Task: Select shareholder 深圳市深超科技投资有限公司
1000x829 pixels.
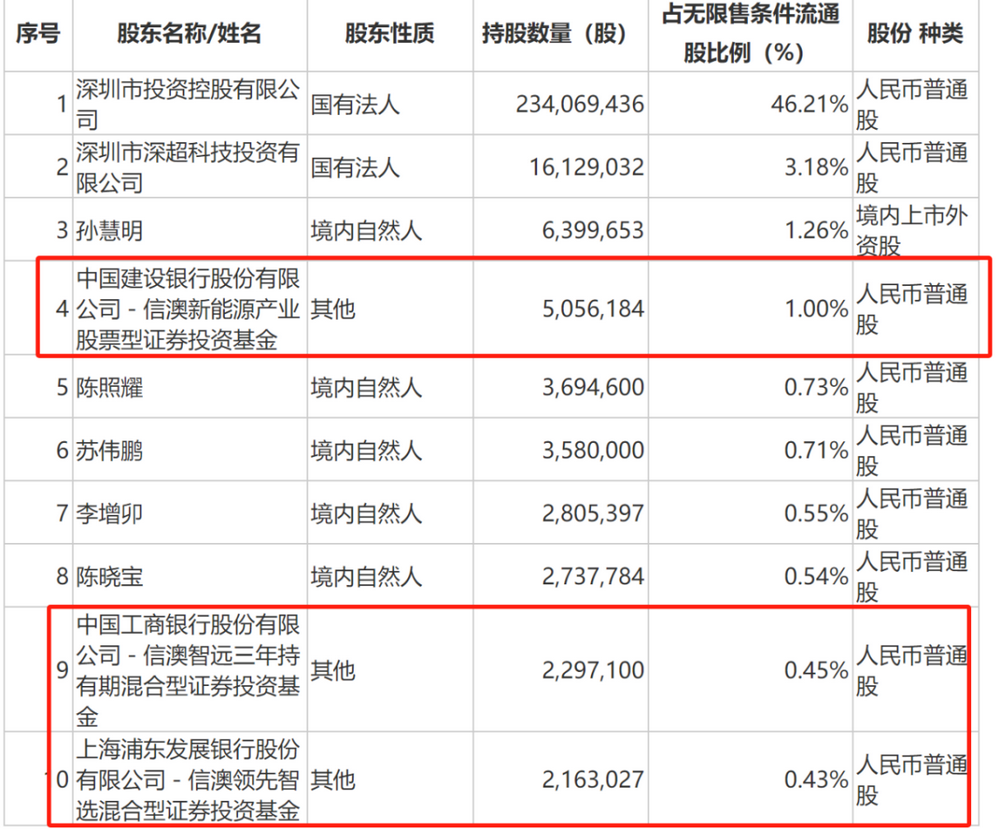Action: click(188, 167)
